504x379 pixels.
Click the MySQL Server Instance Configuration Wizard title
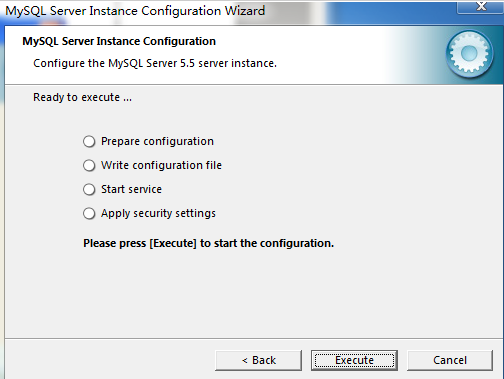pyautogui.click(x=135, y=11)
